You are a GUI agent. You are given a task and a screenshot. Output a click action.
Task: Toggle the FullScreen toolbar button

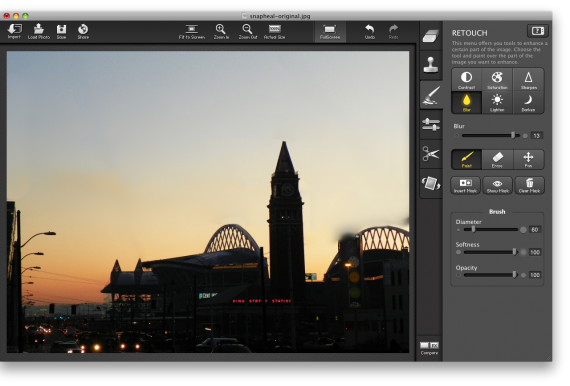coord(330,31)
